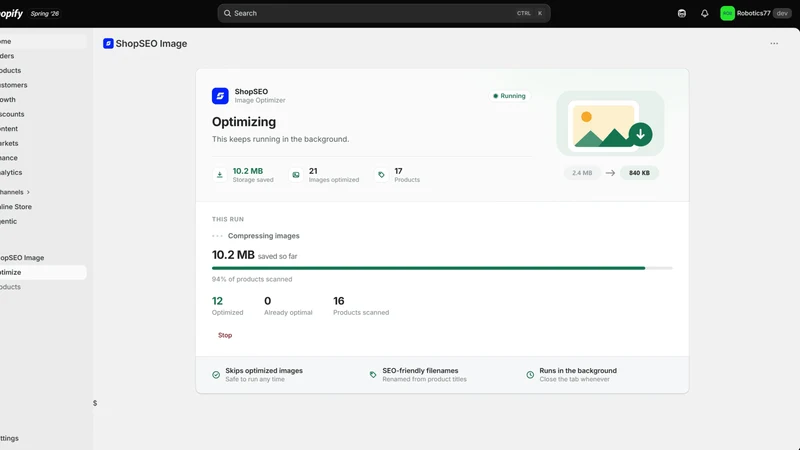The image size is (800, 450).
Task: Expand the Sales channels chevron
Action: (x=28, y=192)
